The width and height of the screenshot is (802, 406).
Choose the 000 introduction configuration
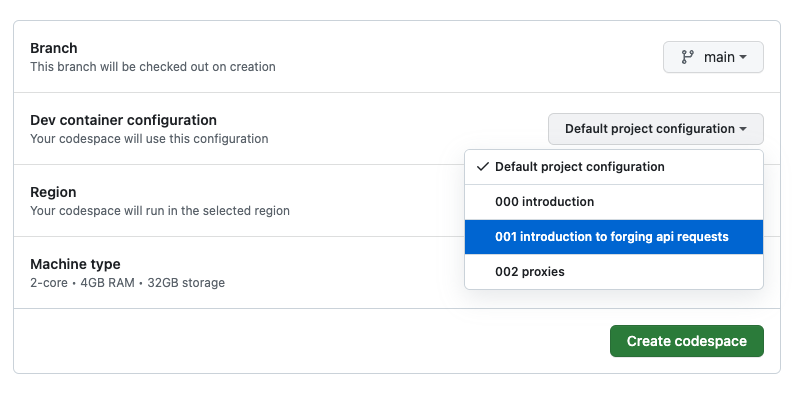click(544, 202)
